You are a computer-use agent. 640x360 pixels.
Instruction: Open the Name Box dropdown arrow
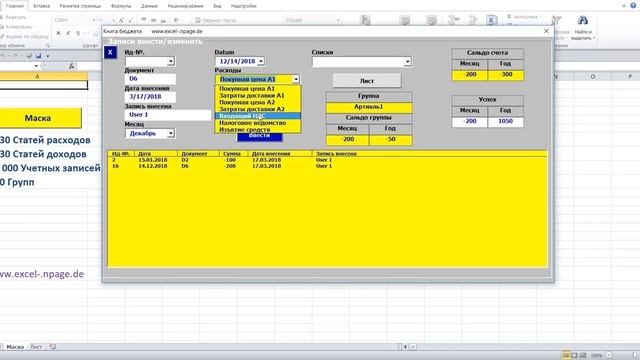(36, 66)
